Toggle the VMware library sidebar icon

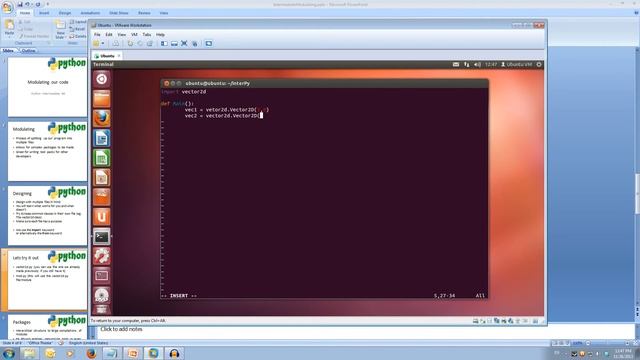pyautogui.click(x=164, y=43)
